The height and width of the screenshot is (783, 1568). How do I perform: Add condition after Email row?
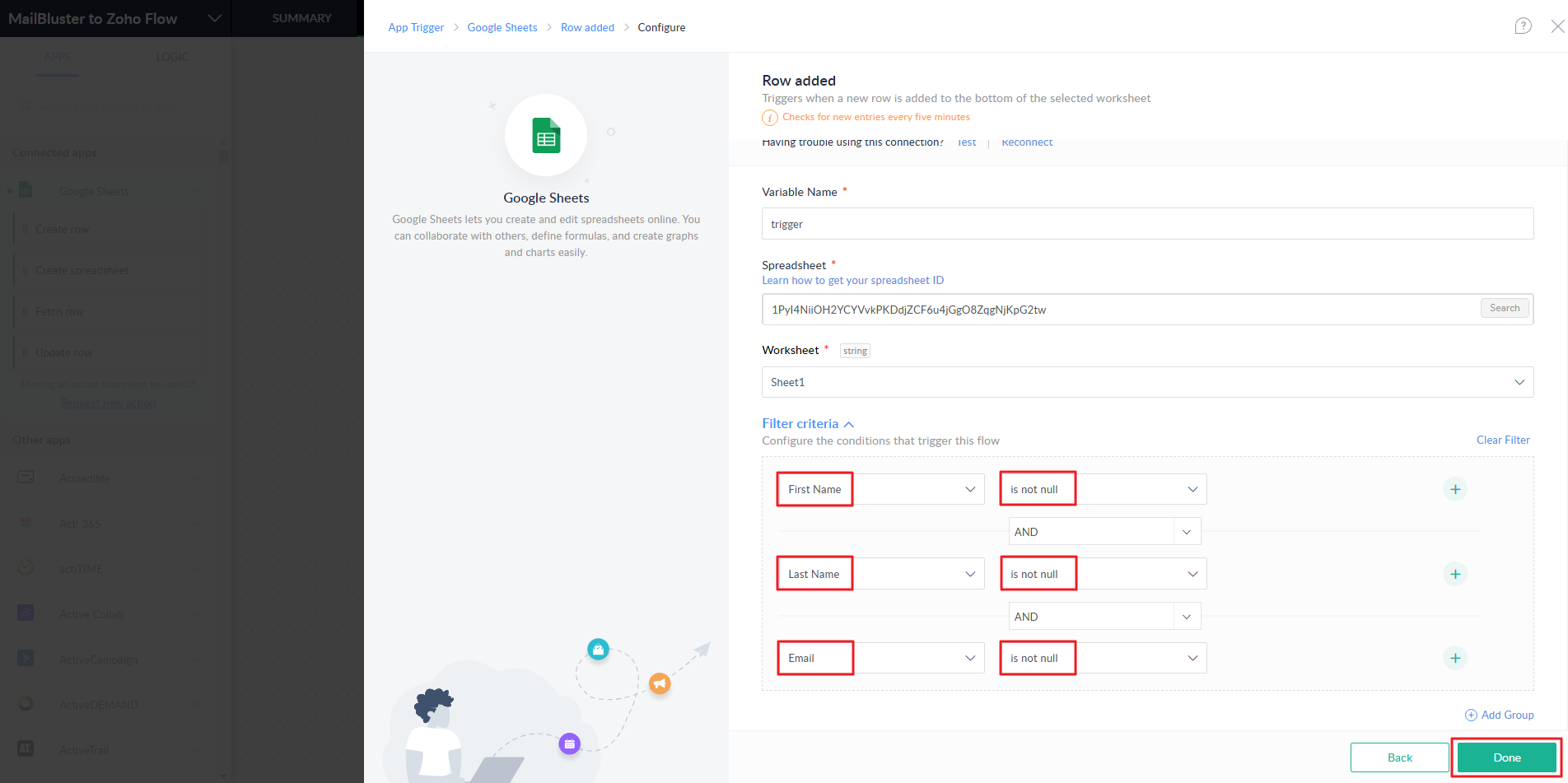(x=1455, y=658)
